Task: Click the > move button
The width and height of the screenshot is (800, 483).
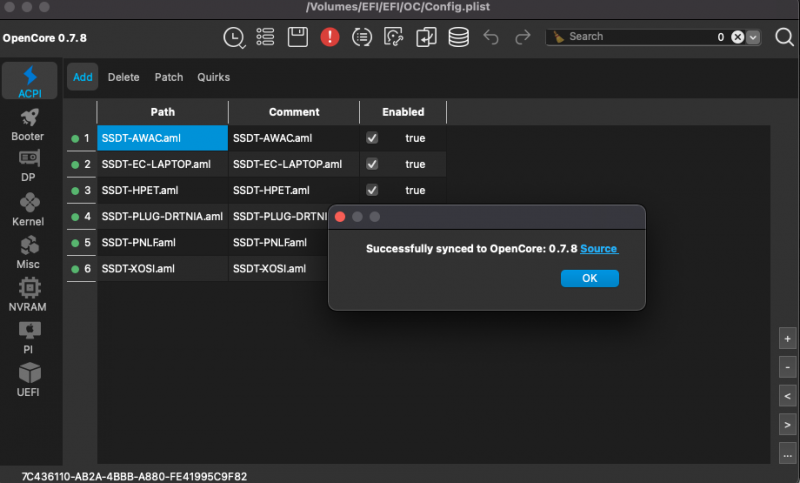Action: tap(787, 424)
